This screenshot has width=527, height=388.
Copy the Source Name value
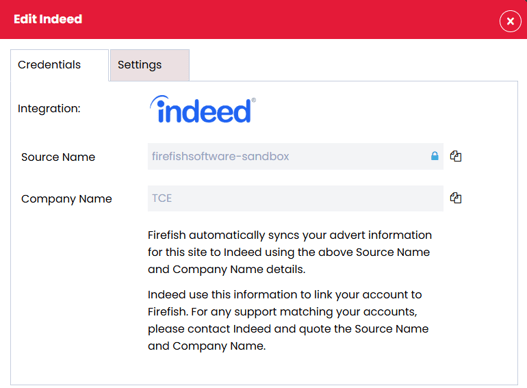coord(456,156)
